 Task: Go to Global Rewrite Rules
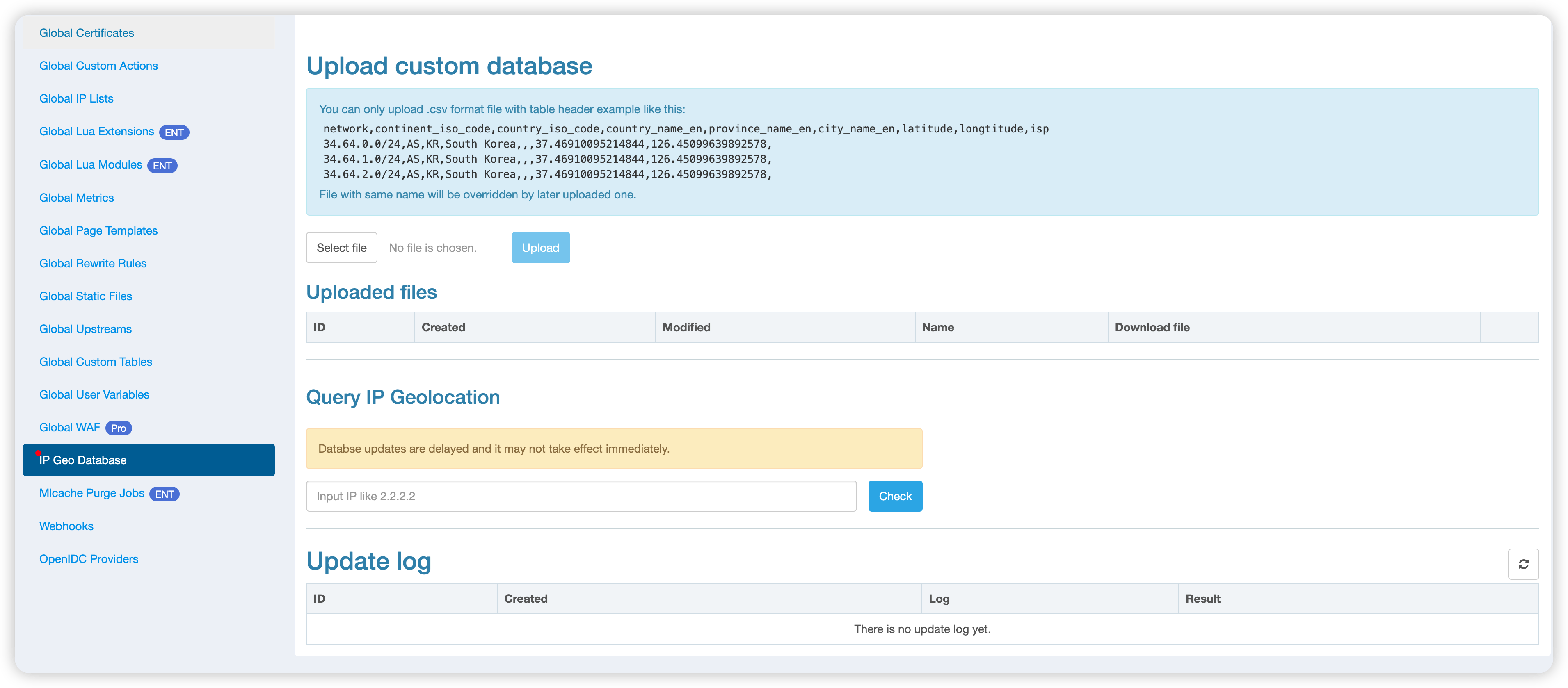93,263
